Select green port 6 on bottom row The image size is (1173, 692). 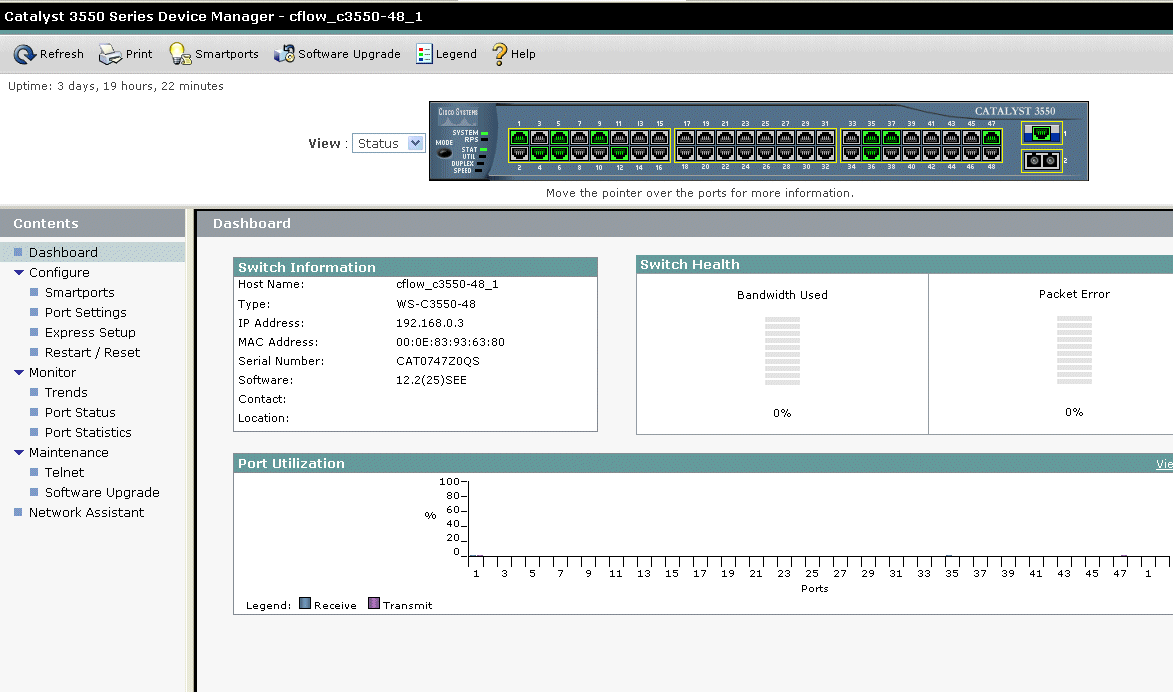point(559,153)
